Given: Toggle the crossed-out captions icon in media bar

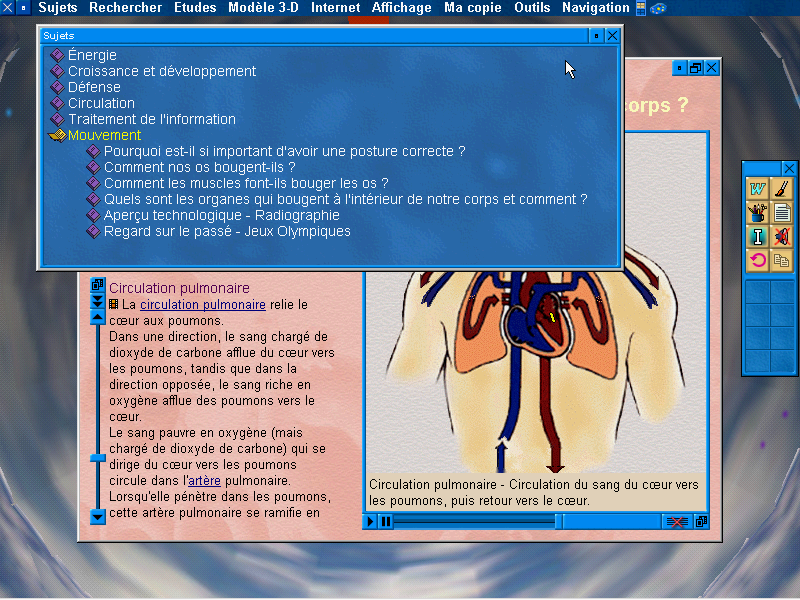Looking at the screenshot, I should coord(677,521).
